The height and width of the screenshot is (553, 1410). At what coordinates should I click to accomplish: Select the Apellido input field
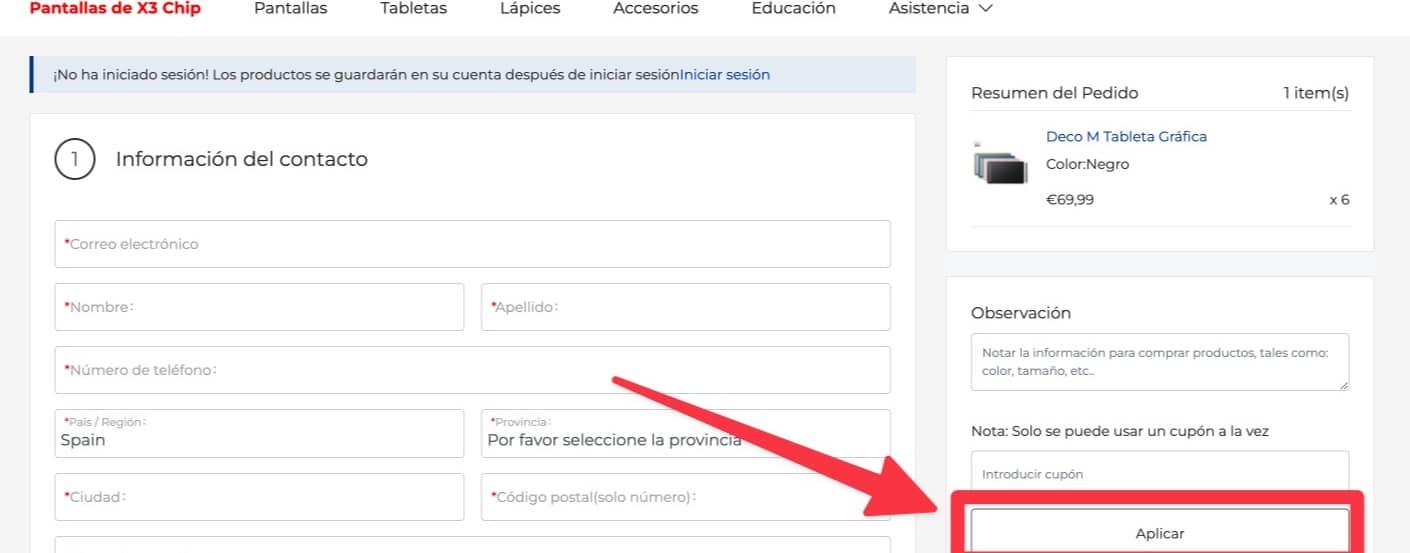click(x=685, y=307)
